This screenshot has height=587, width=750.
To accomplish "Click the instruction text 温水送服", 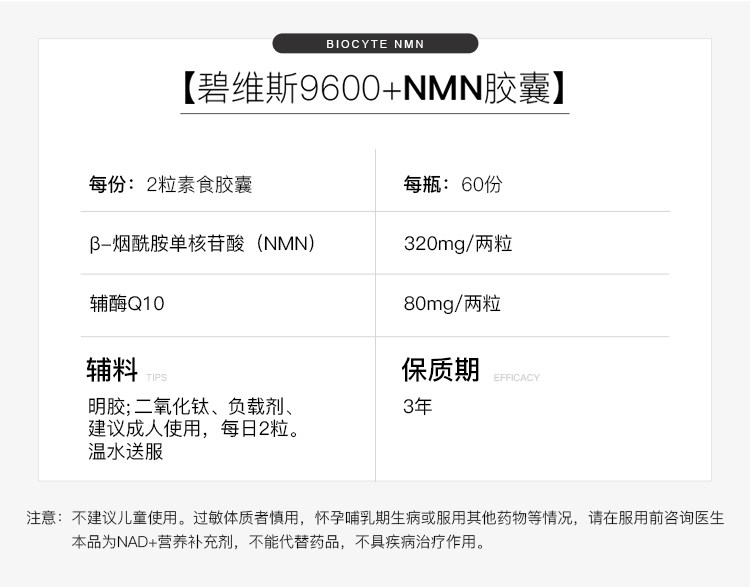I will (126, 451).
